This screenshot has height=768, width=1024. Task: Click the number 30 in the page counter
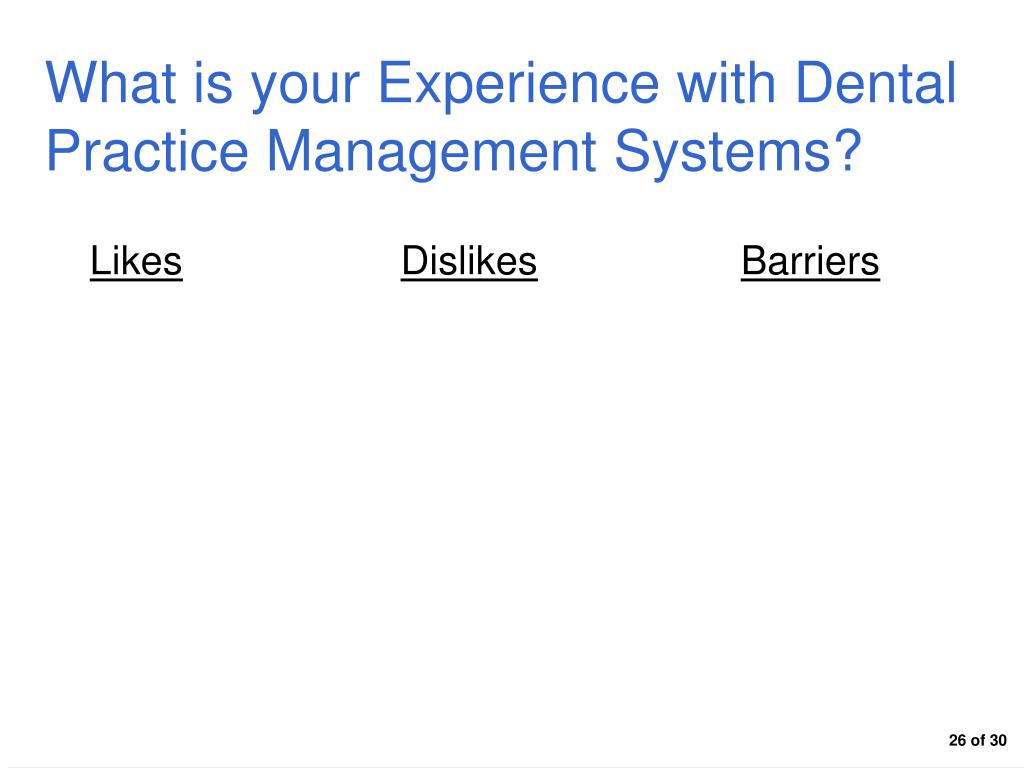tap(998, 740)
